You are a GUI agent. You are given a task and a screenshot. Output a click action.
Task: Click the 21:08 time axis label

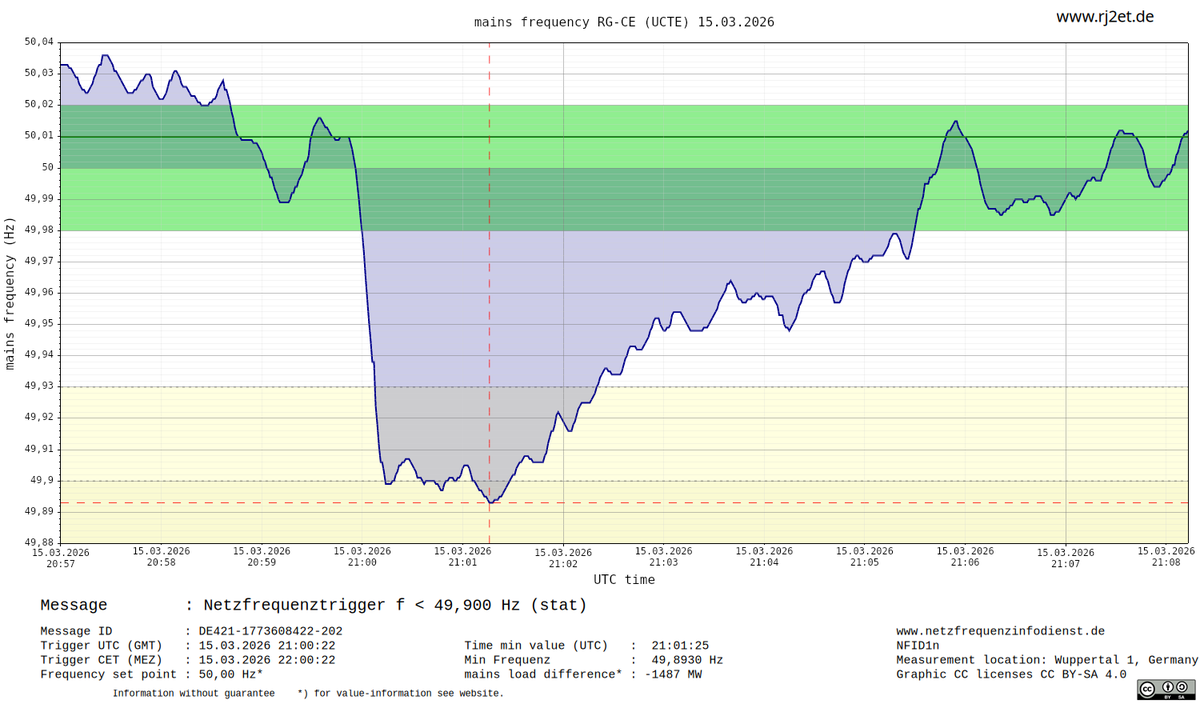[x=1166, y=556]
